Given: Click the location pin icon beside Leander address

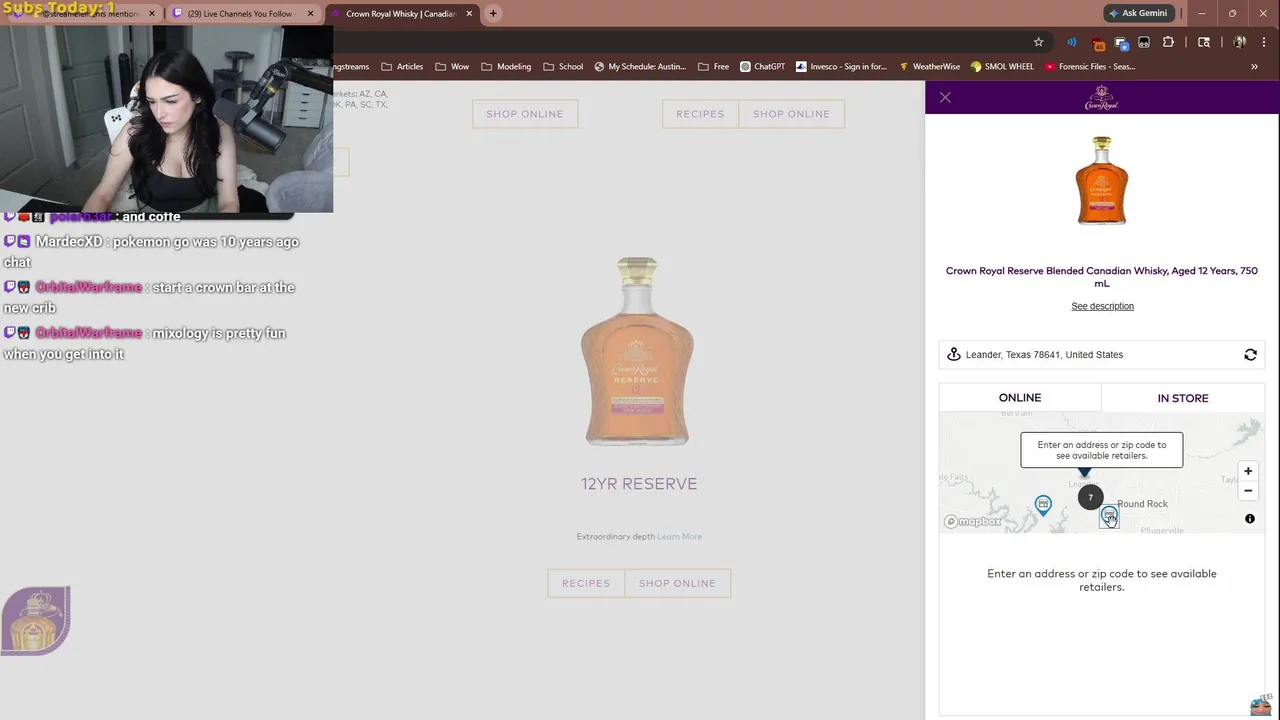Looking at the screenshot, I should pos(954,355).
